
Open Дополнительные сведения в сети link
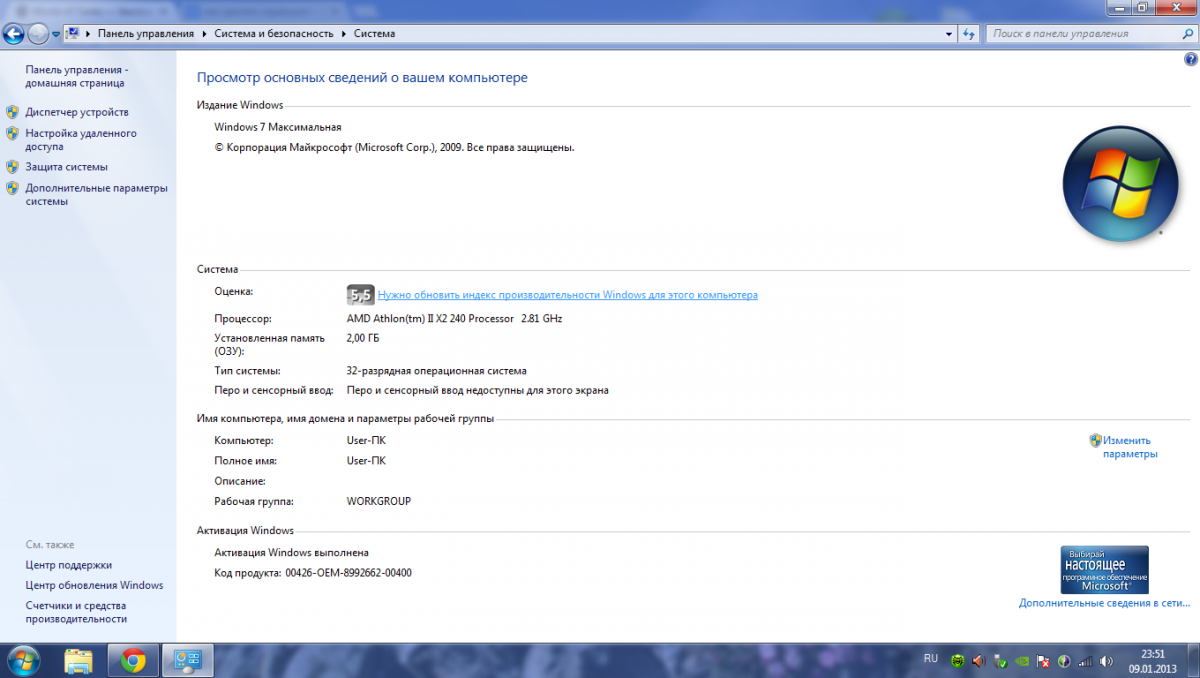1105,603
